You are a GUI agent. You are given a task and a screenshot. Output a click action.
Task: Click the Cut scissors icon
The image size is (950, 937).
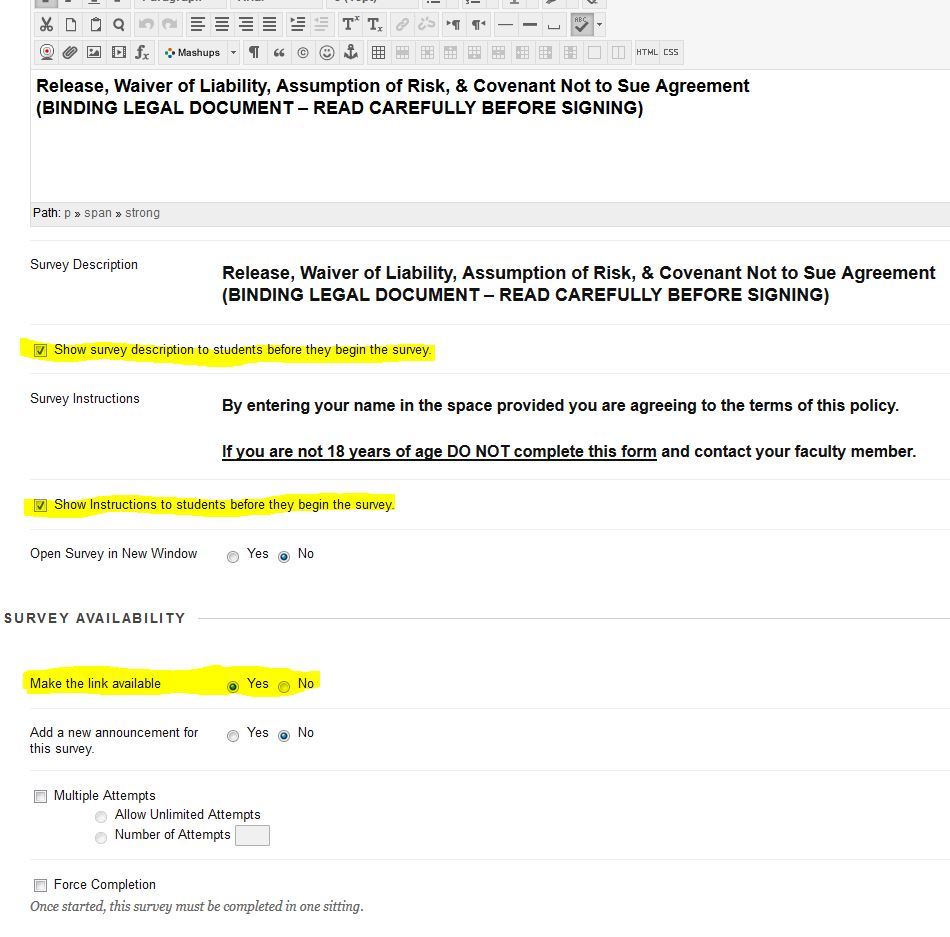[46, 24]
